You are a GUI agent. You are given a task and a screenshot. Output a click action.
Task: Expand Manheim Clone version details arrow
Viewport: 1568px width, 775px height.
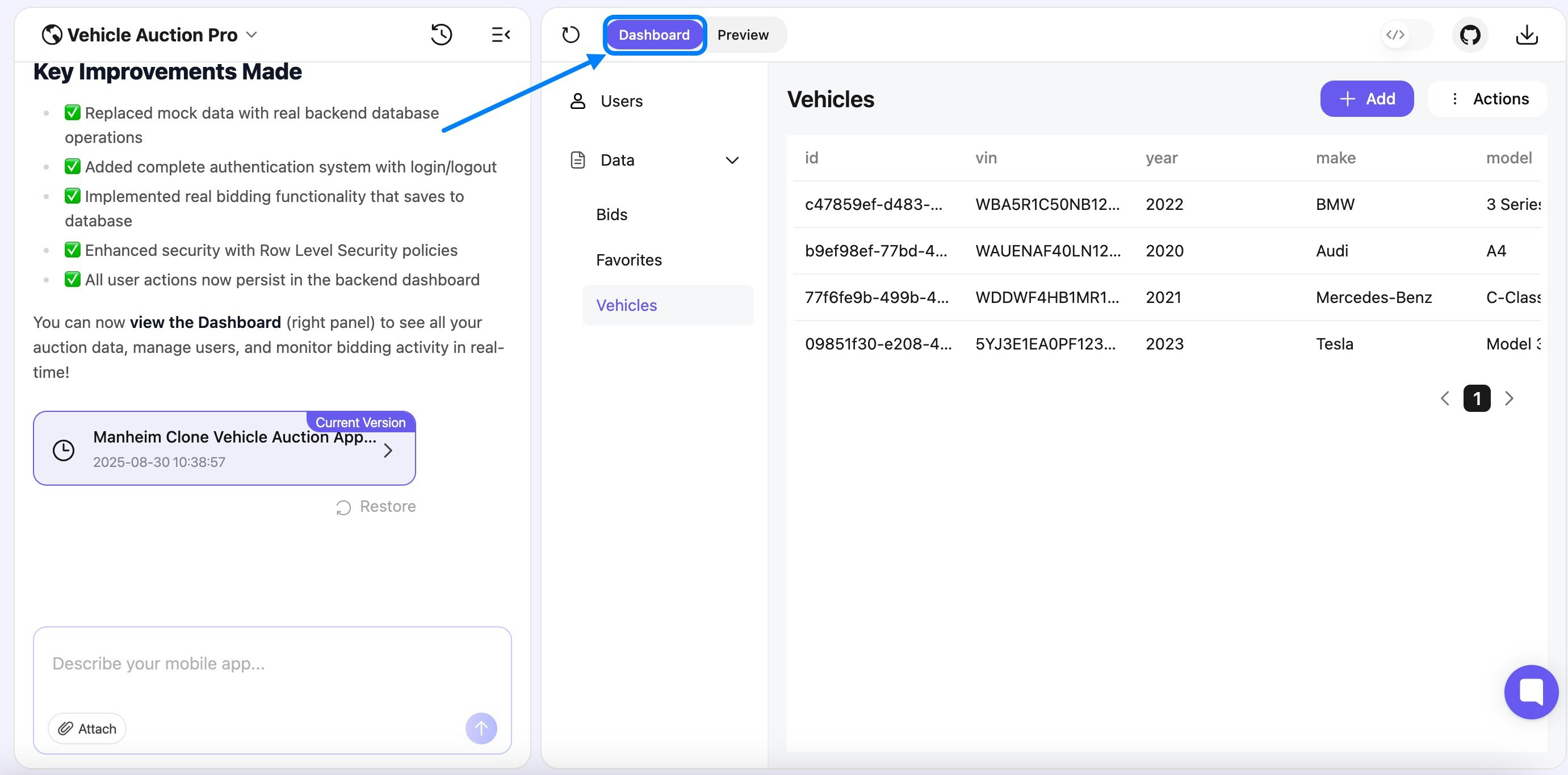[x=388, y=451]
